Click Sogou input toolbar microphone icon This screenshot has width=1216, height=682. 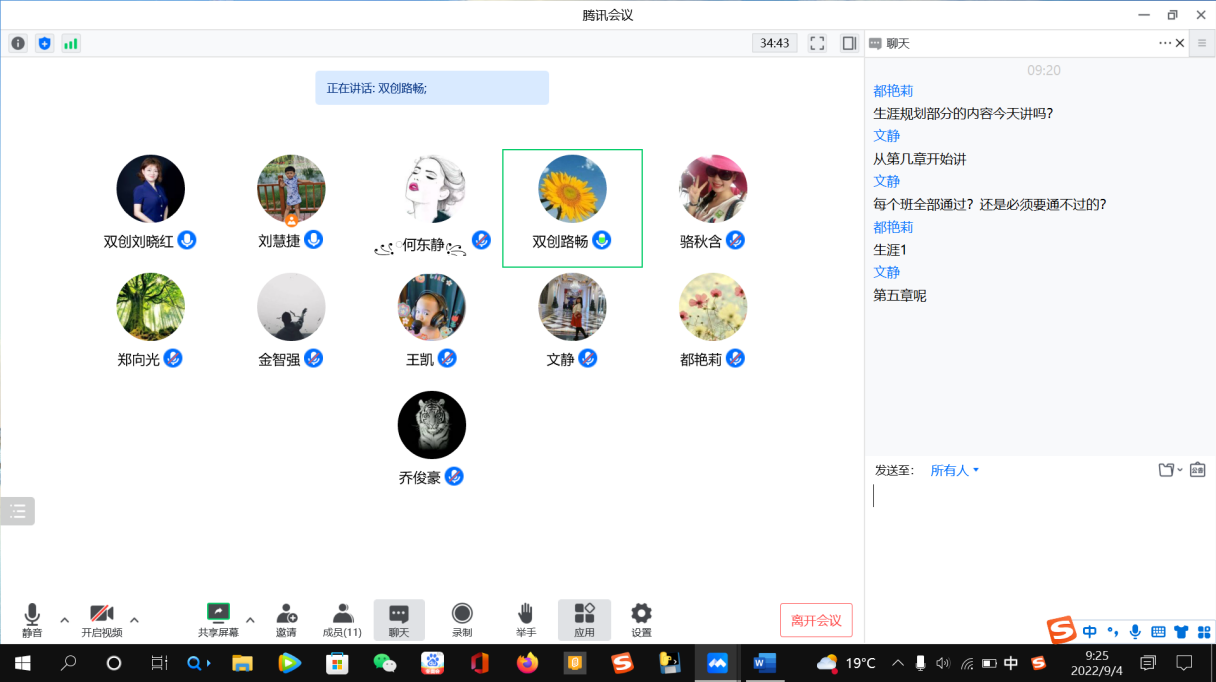1135,631
